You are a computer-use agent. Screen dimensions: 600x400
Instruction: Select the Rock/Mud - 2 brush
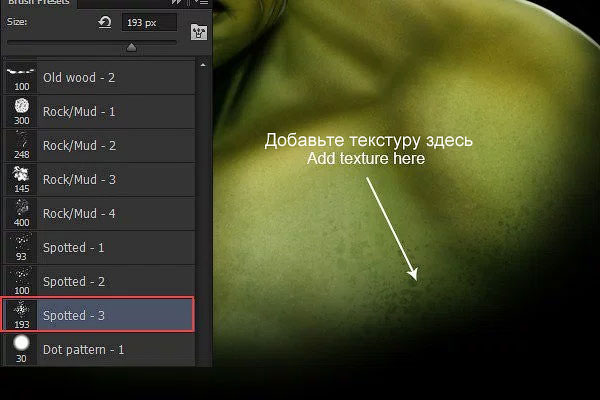point(99,146)
